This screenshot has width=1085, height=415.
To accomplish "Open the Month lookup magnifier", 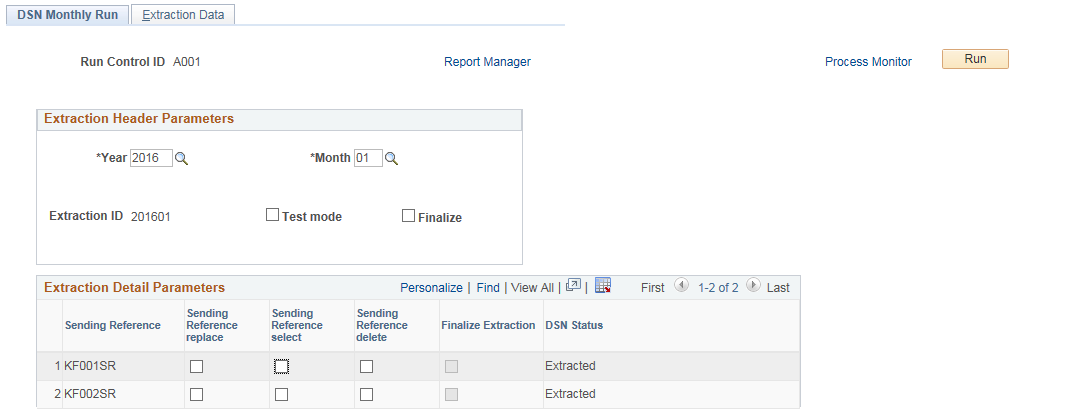I will pyautogui.click(x=392, y=158).
